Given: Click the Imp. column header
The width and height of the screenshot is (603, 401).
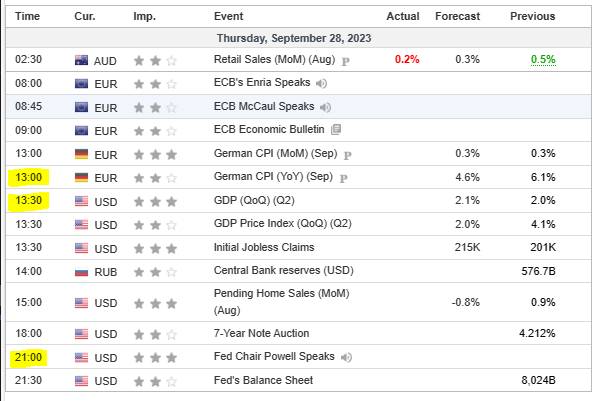Looking at the screenshot, I should tap(144, 17).
